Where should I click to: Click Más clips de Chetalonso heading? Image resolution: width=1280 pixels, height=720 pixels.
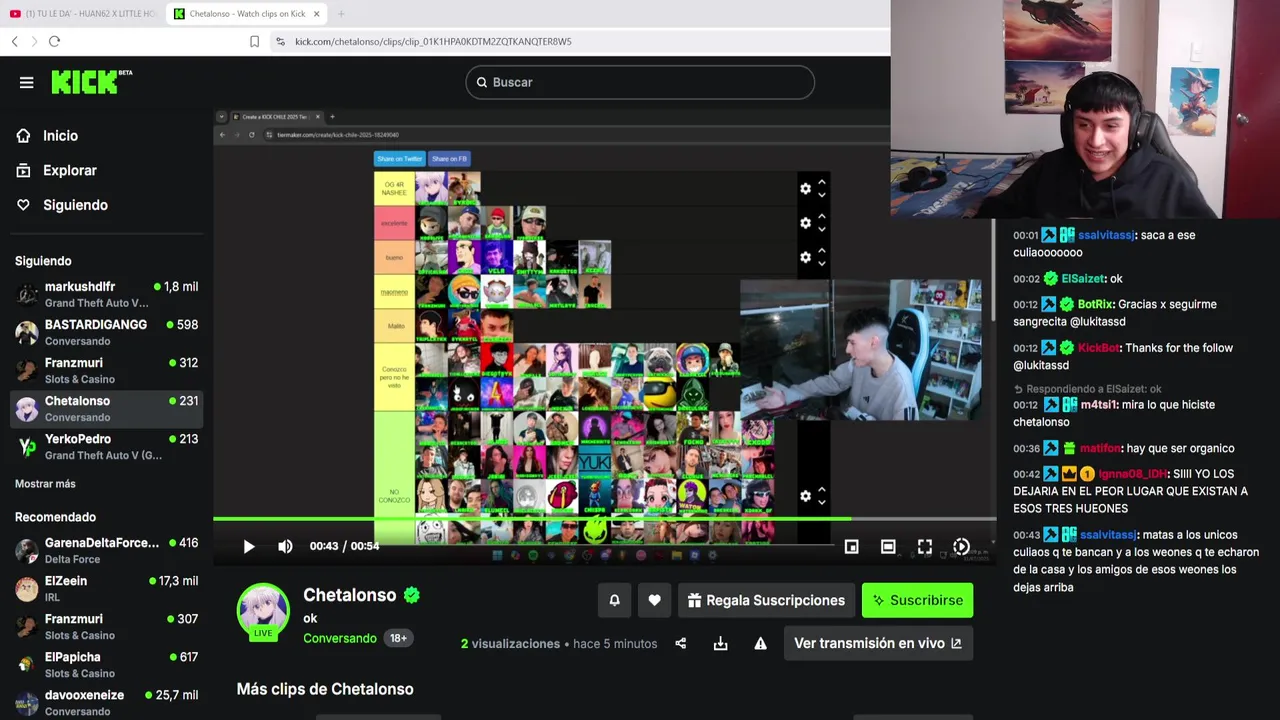(x=325, y=689)
